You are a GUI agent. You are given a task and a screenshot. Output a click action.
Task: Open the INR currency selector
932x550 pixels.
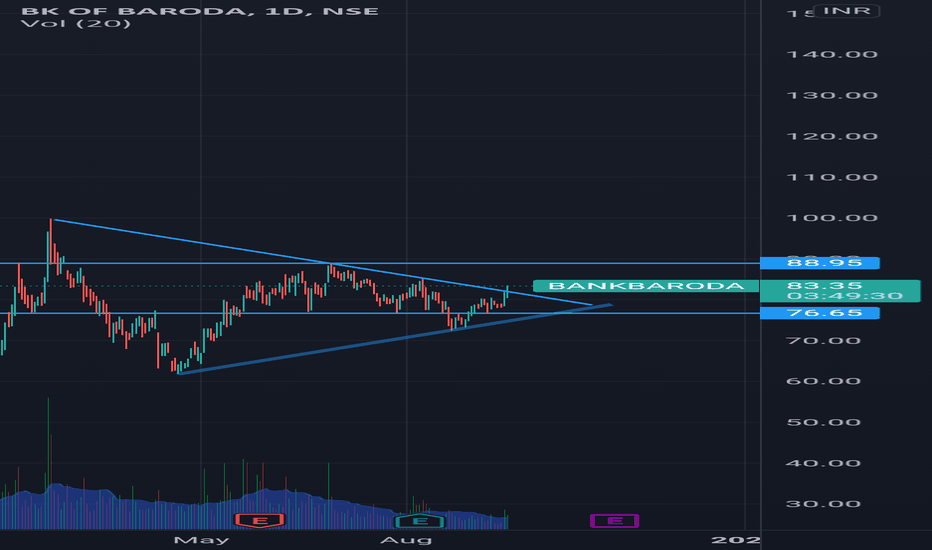tap(846, 11)
